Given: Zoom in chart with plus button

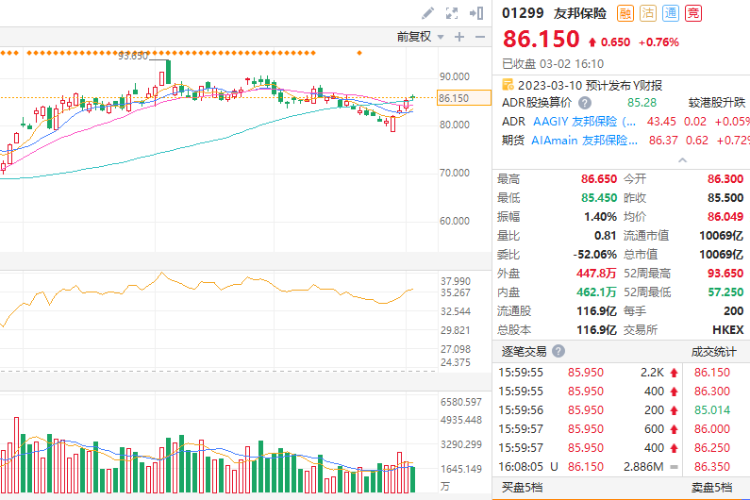Looking at the screenshot, I should click(x=459, y=36).
